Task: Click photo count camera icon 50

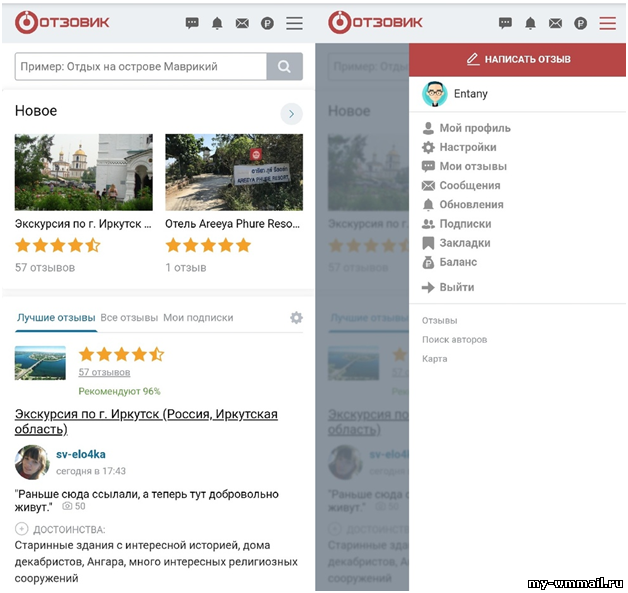Action: 74,507
